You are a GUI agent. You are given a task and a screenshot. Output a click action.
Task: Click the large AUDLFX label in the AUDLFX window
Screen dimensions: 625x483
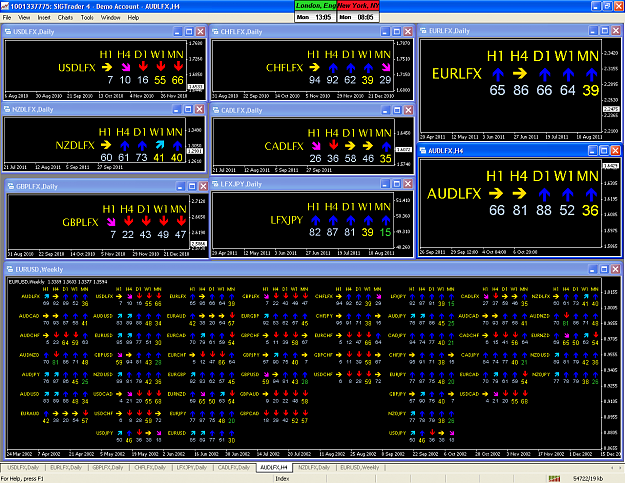pos(454,194)
